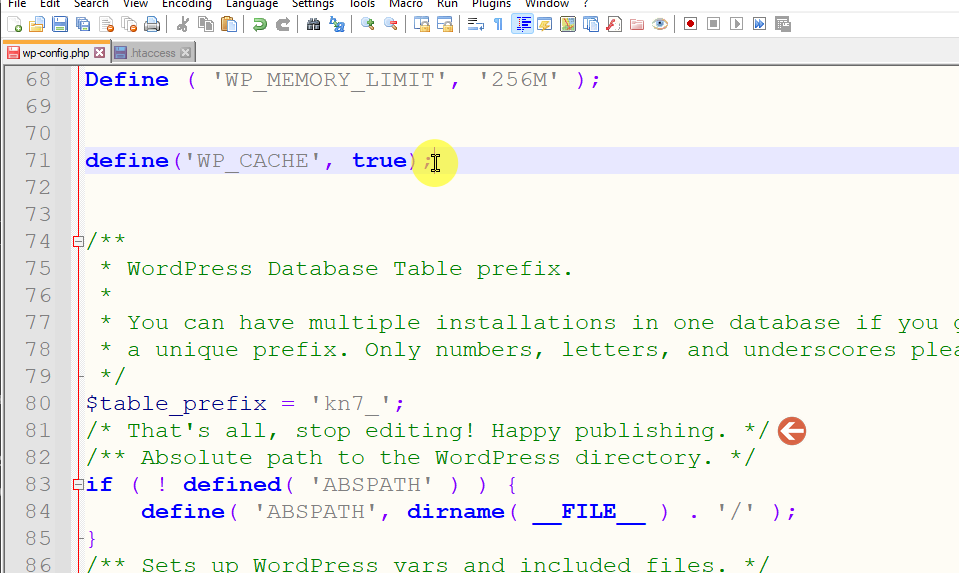Click $table_prefix variable on line 80
This screenshot has height=573, width=959.
click(176, 404)
